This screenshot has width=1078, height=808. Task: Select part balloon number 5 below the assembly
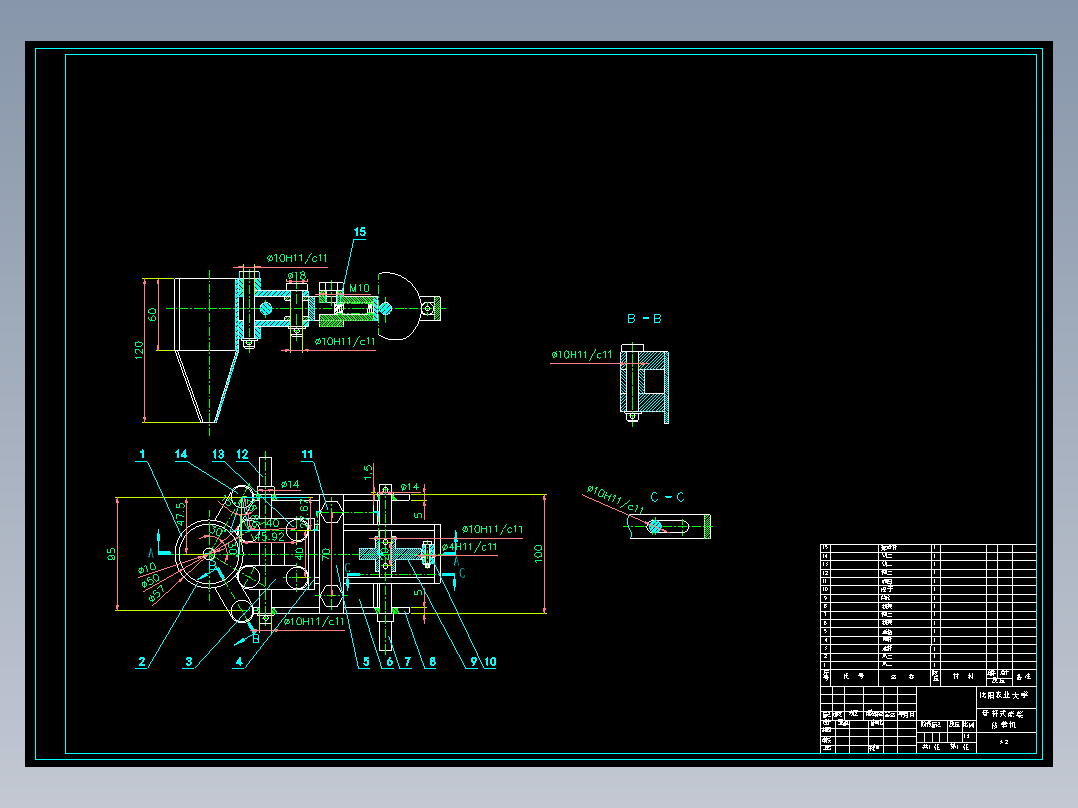tap(365, 660)
